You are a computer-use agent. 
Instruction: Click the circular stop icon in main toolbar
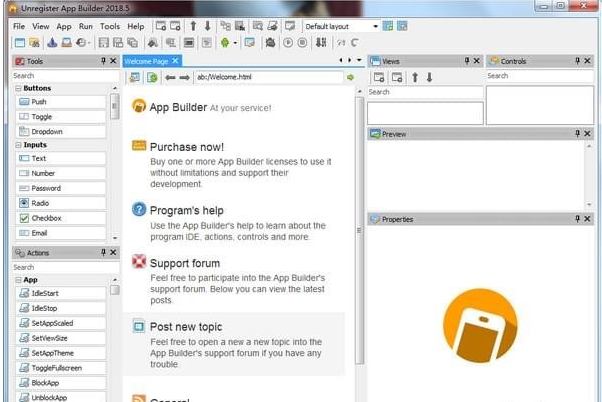point(303,43)
